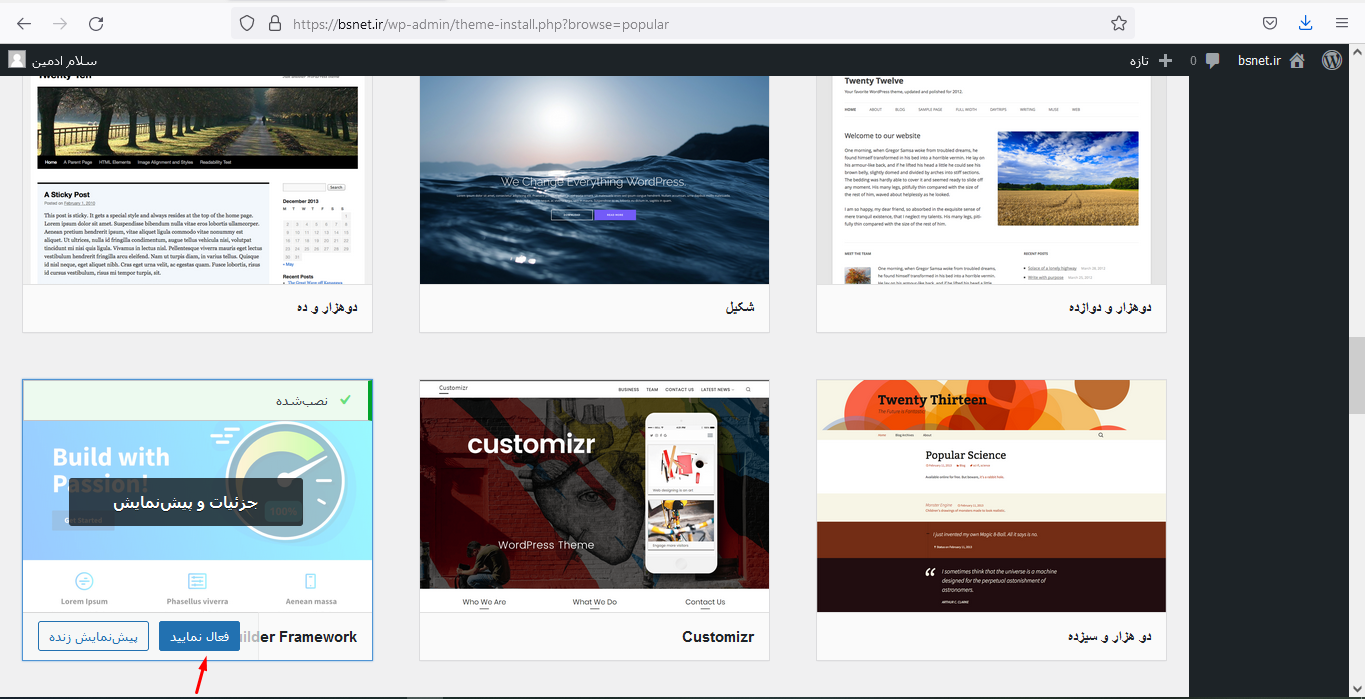Click the browser forward arrow
The image size is (1365, 699).
[60, 23]
